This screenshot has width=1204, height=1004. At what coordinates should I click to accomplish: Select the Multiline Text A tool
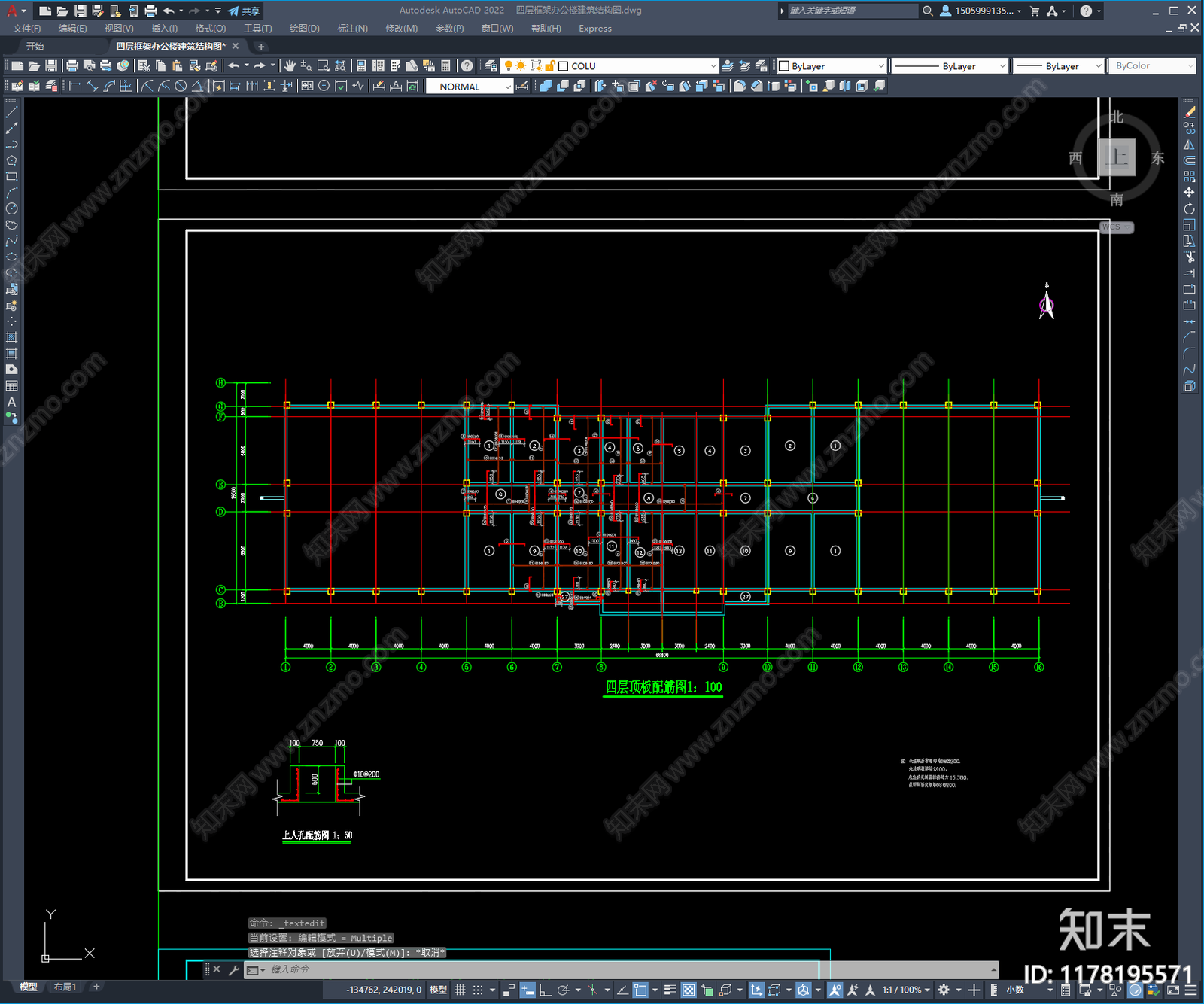[11, 402]
